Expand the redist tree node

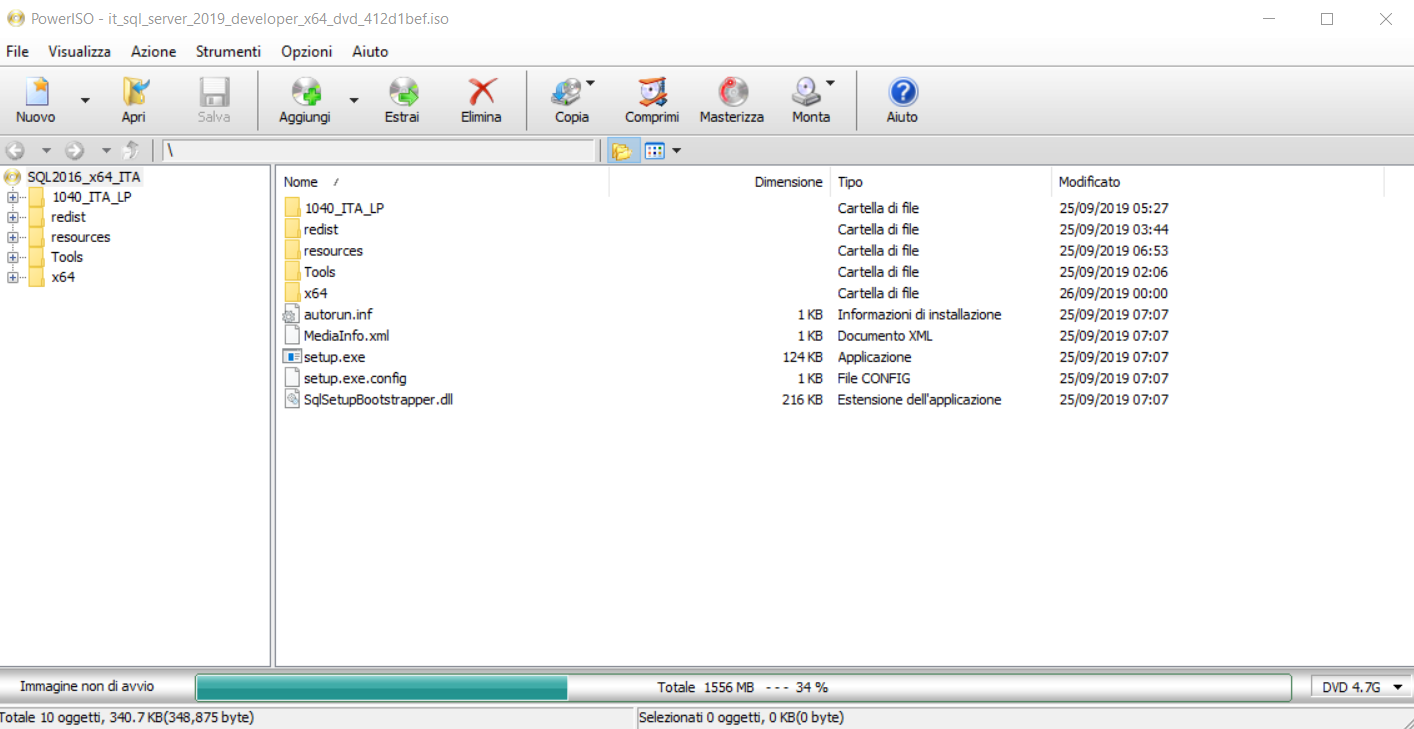12,217
